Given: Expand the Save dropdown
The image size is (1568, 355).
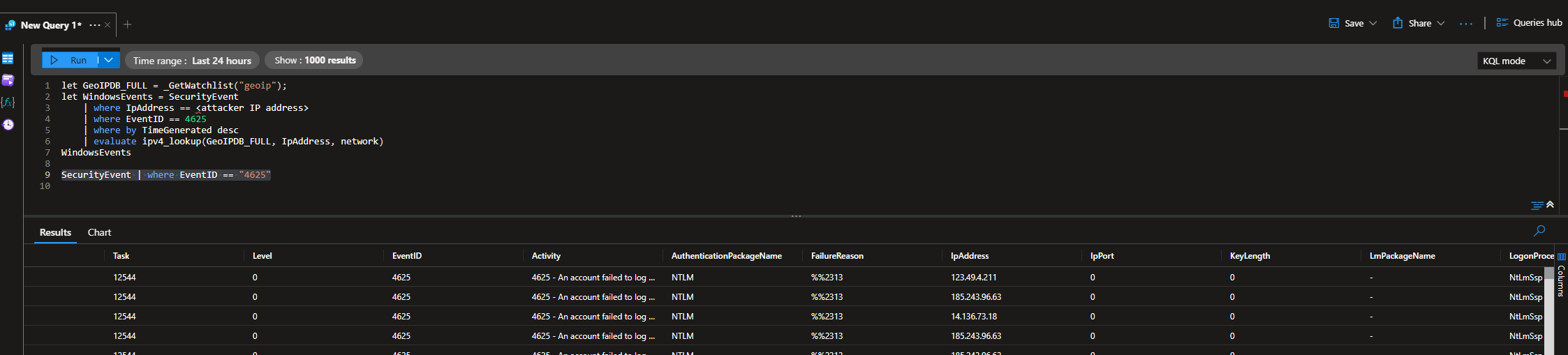Looking at the screenshot, I should [x=1373, y=23].
